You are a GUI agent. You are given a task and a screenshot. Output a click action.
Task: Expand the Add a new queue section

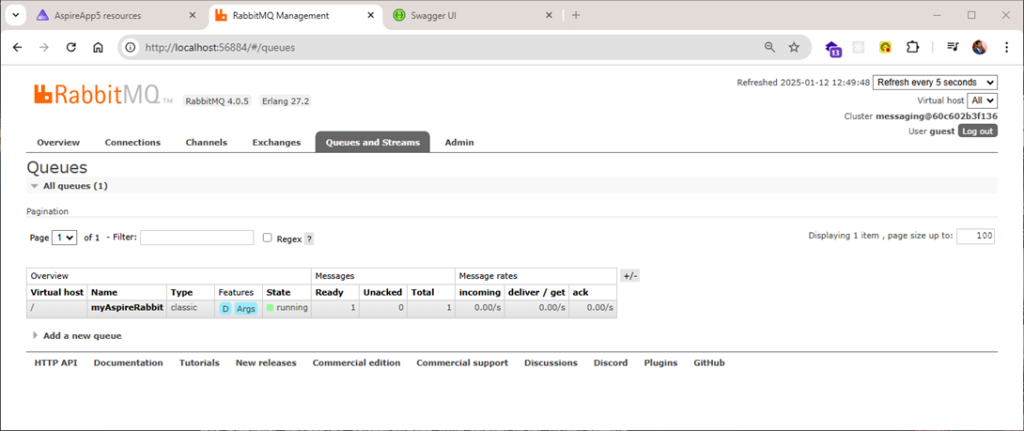(x=81, y=336)
